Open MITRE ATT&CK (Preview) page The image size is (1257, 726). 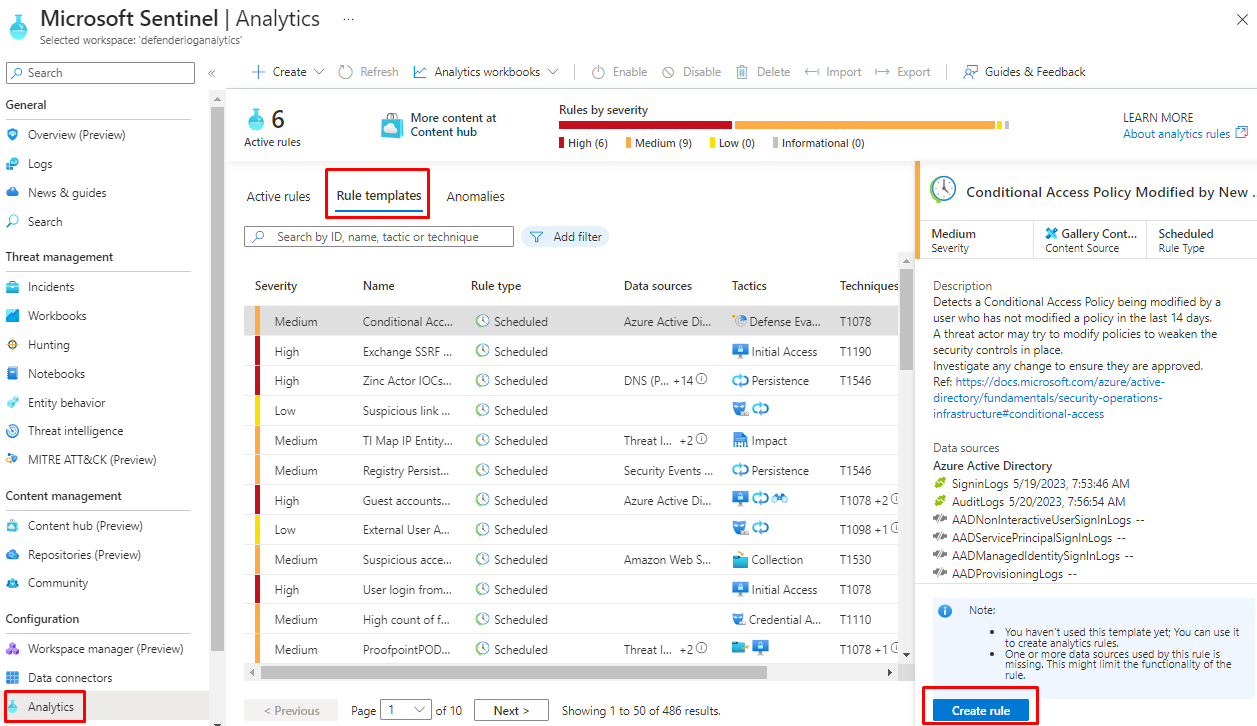(91, 460)
